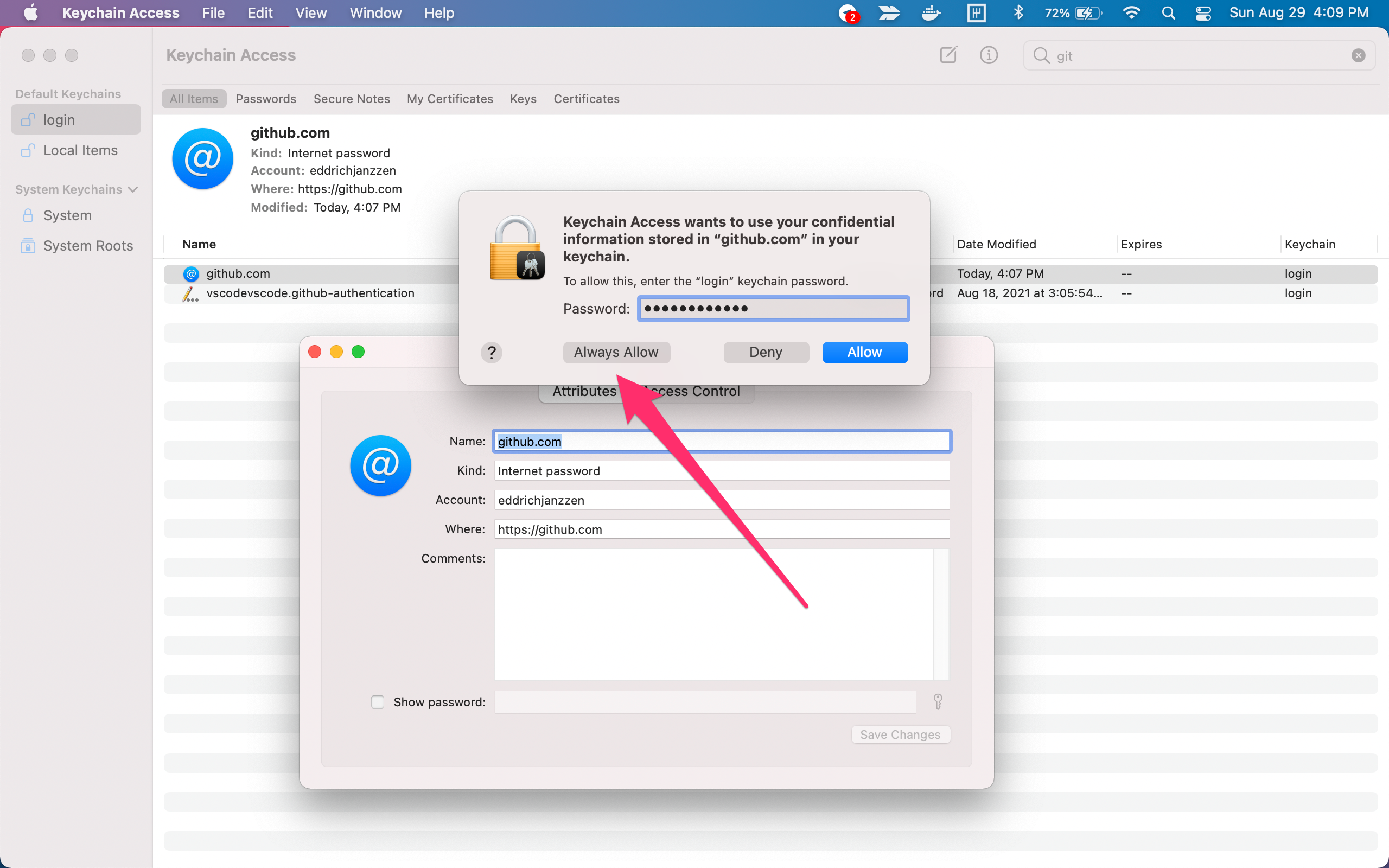Viewport: 1389px width, 868px height.
Task: Sort by Keychain column header
Action: (1310, 245)
